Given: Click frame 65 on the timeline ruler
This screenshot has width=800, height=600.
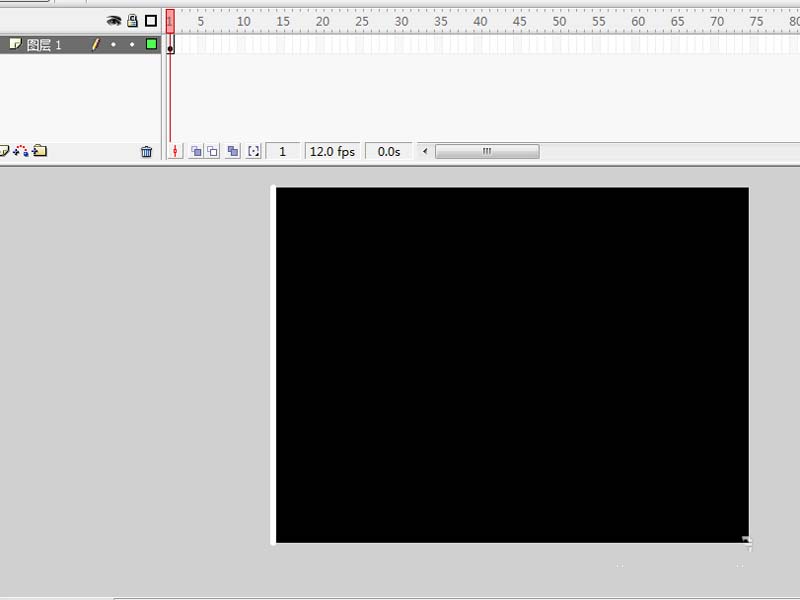Looking at the screenshot, I should (678, 21).
